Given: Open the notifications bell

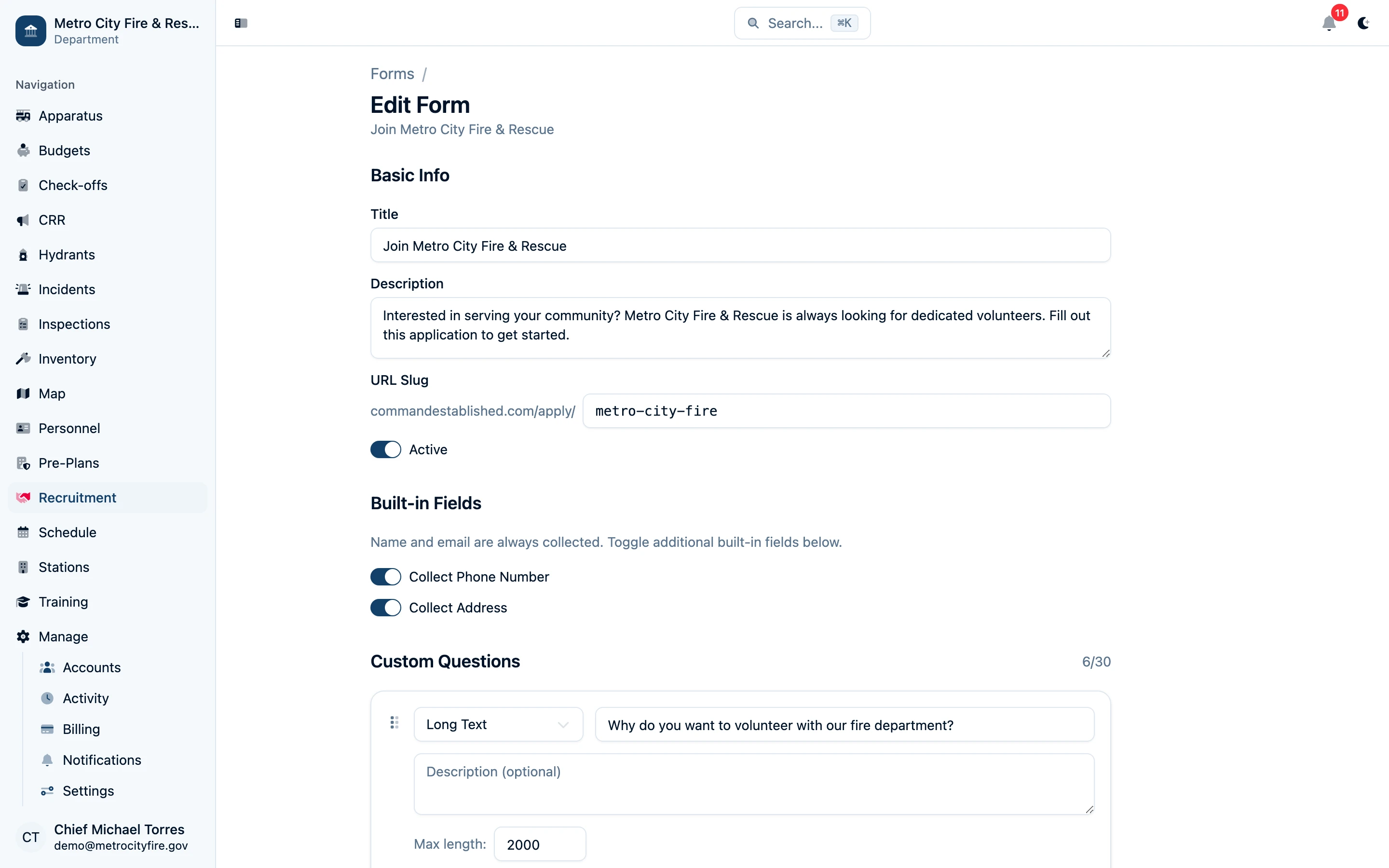Looking at the screenshot, I should [x=1329, y=24].
